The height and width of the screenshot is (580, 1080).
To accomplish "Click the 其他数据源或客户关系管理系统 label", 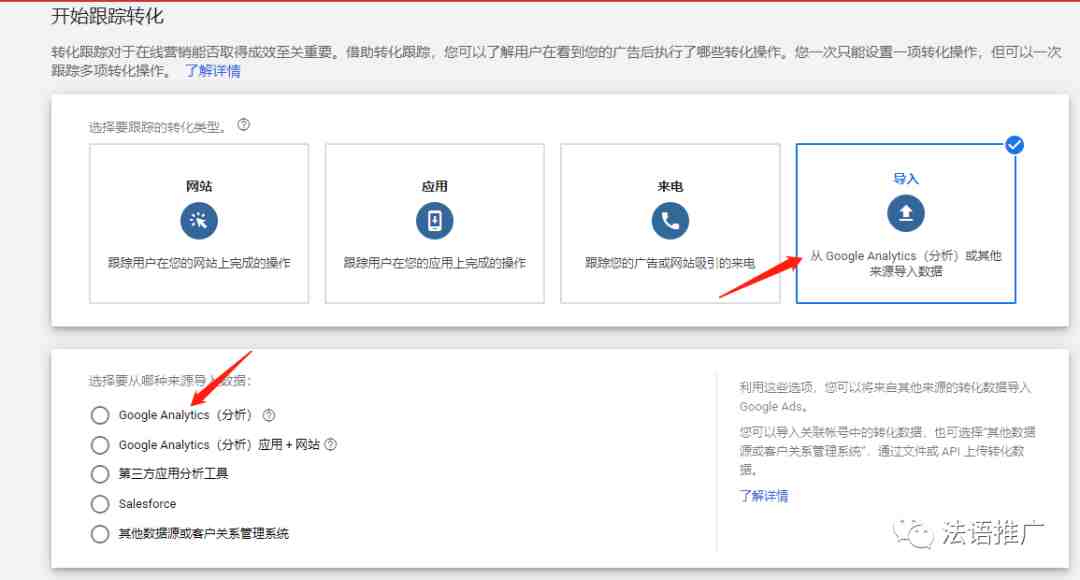I will (204, 533).
